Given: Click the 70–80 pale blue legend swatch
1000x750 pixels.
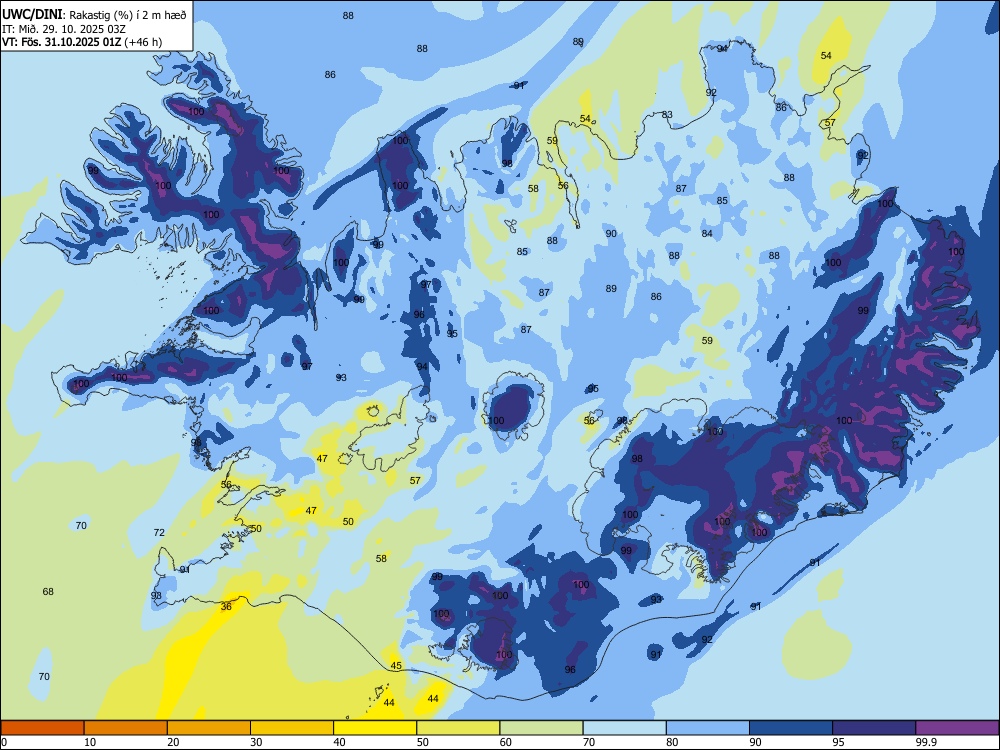Looking at the screenshot, I should tap(624, 728).
